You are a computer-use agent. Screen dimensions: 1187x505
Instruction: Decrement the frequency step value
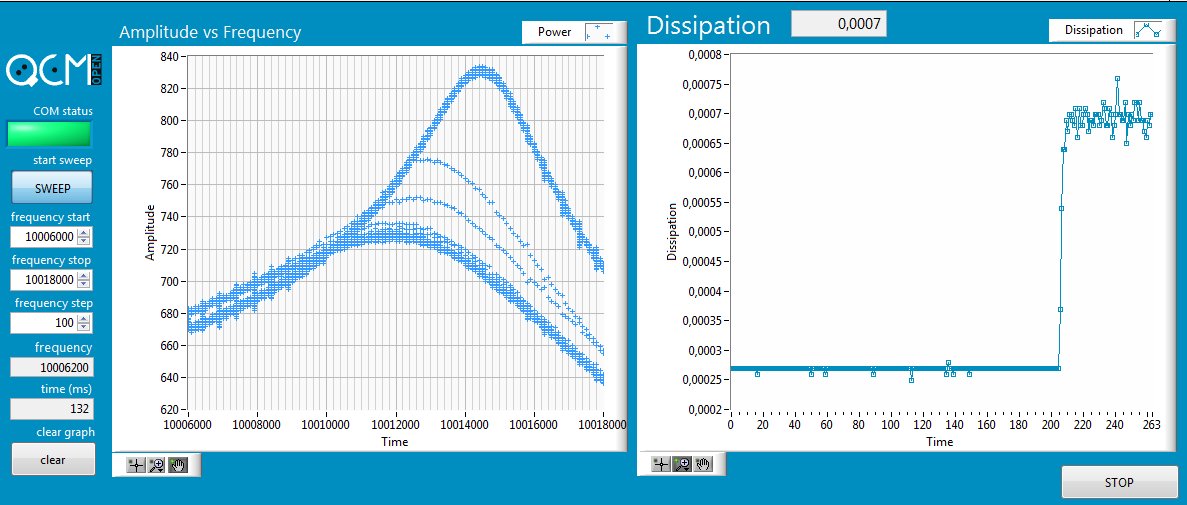click(x=85, y=328)
